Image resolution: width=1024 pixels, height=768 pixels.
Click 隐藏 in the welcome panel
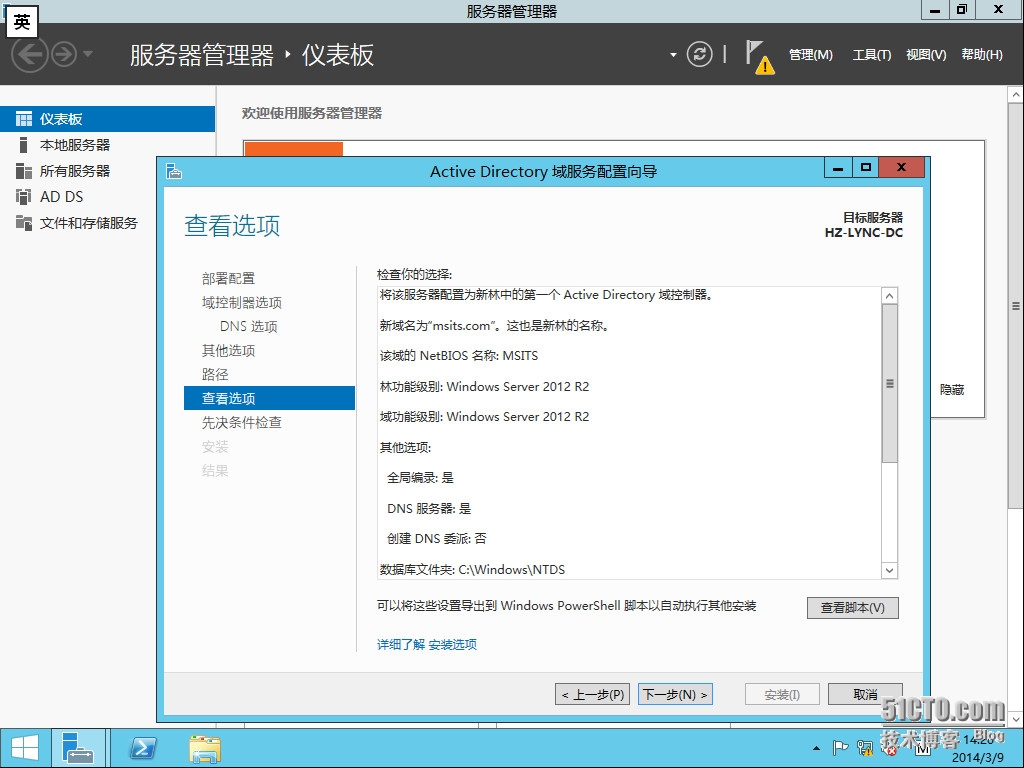coord(952,390)
